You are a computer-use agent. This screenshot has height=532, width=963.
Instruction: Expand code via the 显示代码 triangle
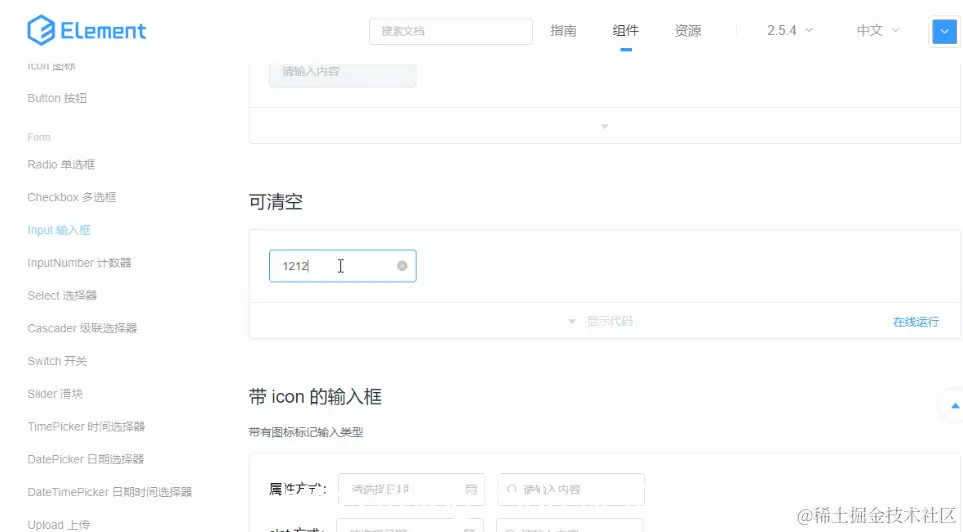click(572, 321)
